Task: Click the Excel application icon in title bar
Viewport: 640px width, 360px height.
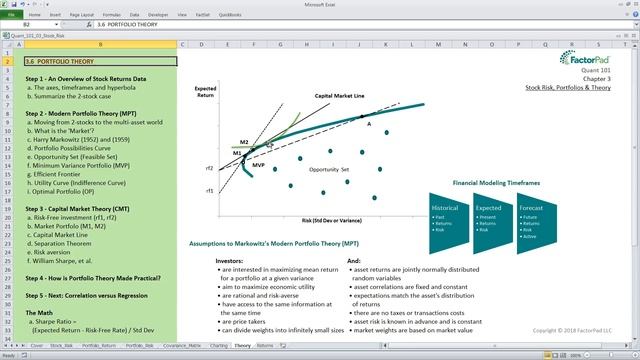Action: pyautogui.click(x=4, y=4)
